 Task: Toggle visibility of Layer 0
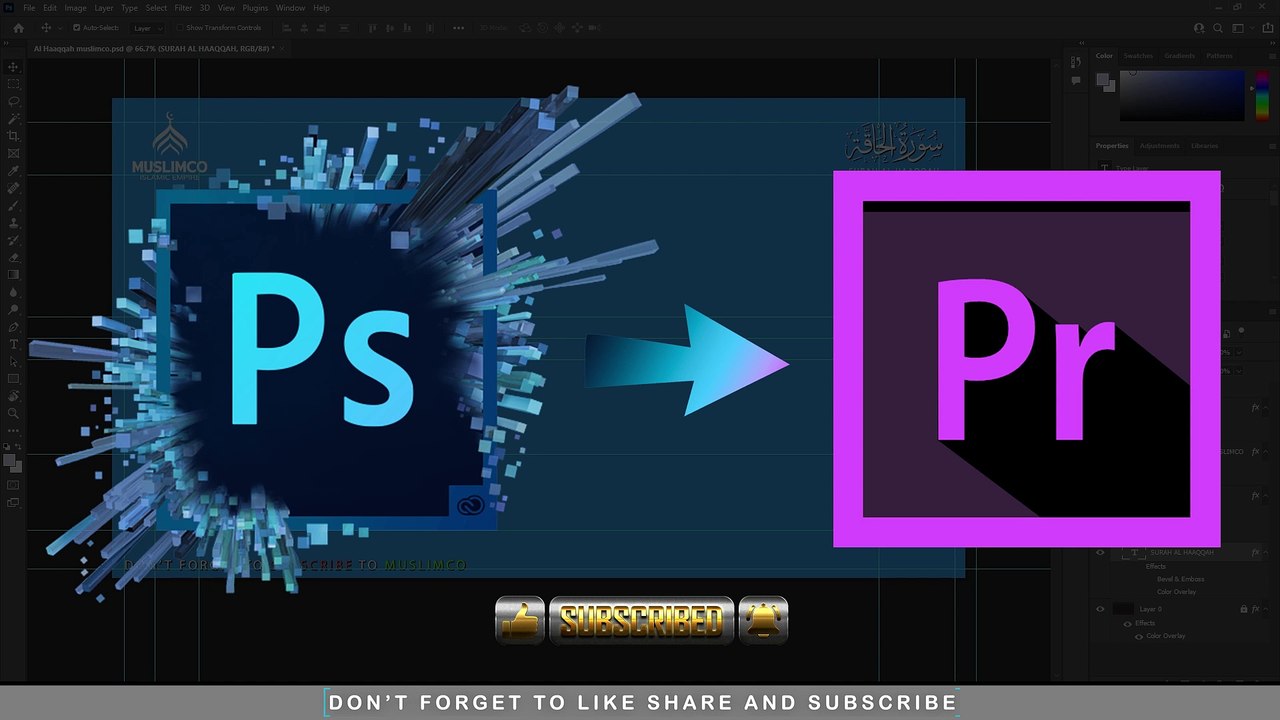pyautogui.click(x=1101, y=609)
